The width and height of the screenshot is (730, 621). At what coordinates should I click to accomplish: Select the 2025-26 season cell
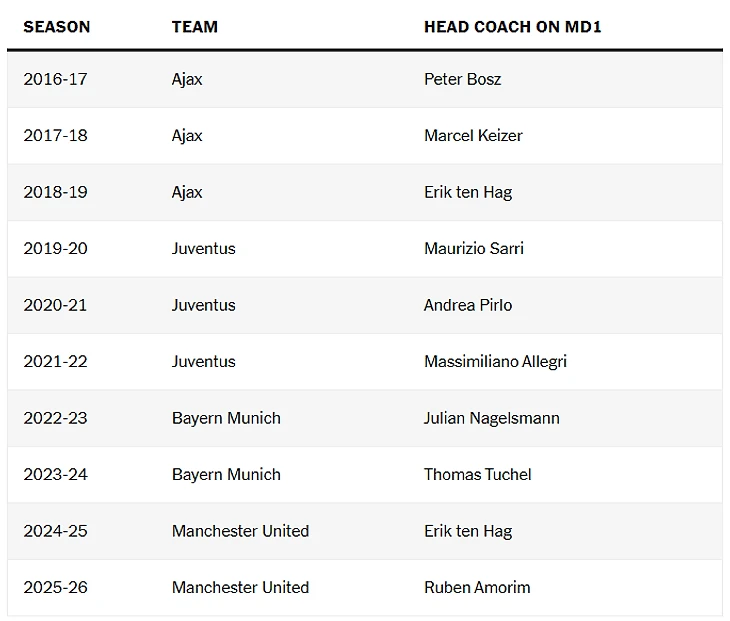[56, 587]
